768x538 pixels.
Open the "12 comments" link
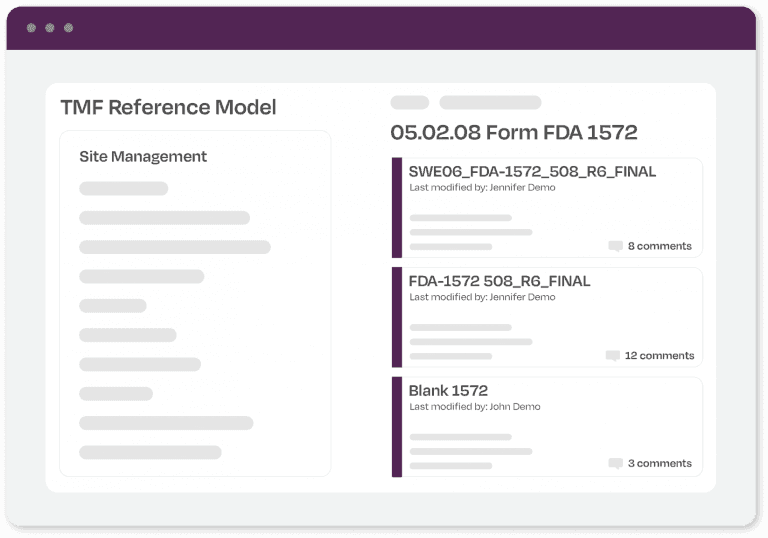click(x=659, y=356)
